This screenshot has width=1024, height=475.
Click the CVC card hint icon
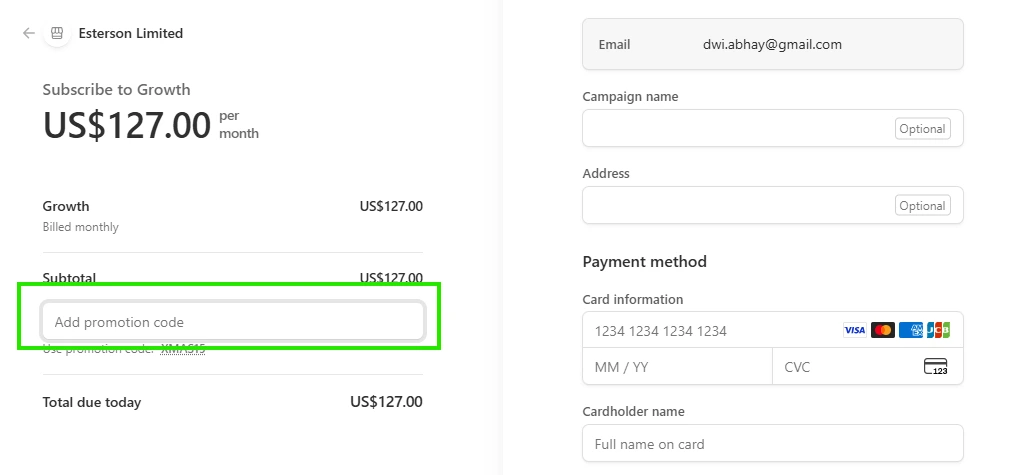tap(935, 367)
